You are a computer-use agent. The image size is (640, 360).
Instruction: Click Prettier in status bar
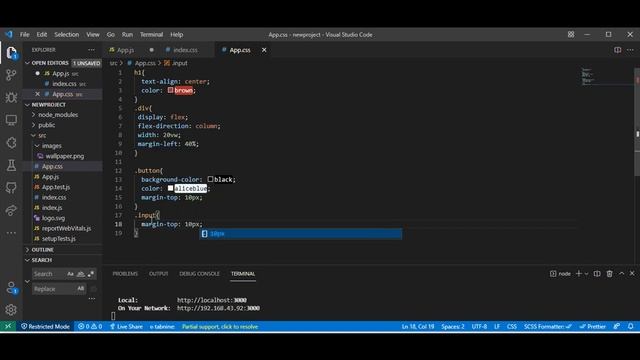tap(593, 326)
